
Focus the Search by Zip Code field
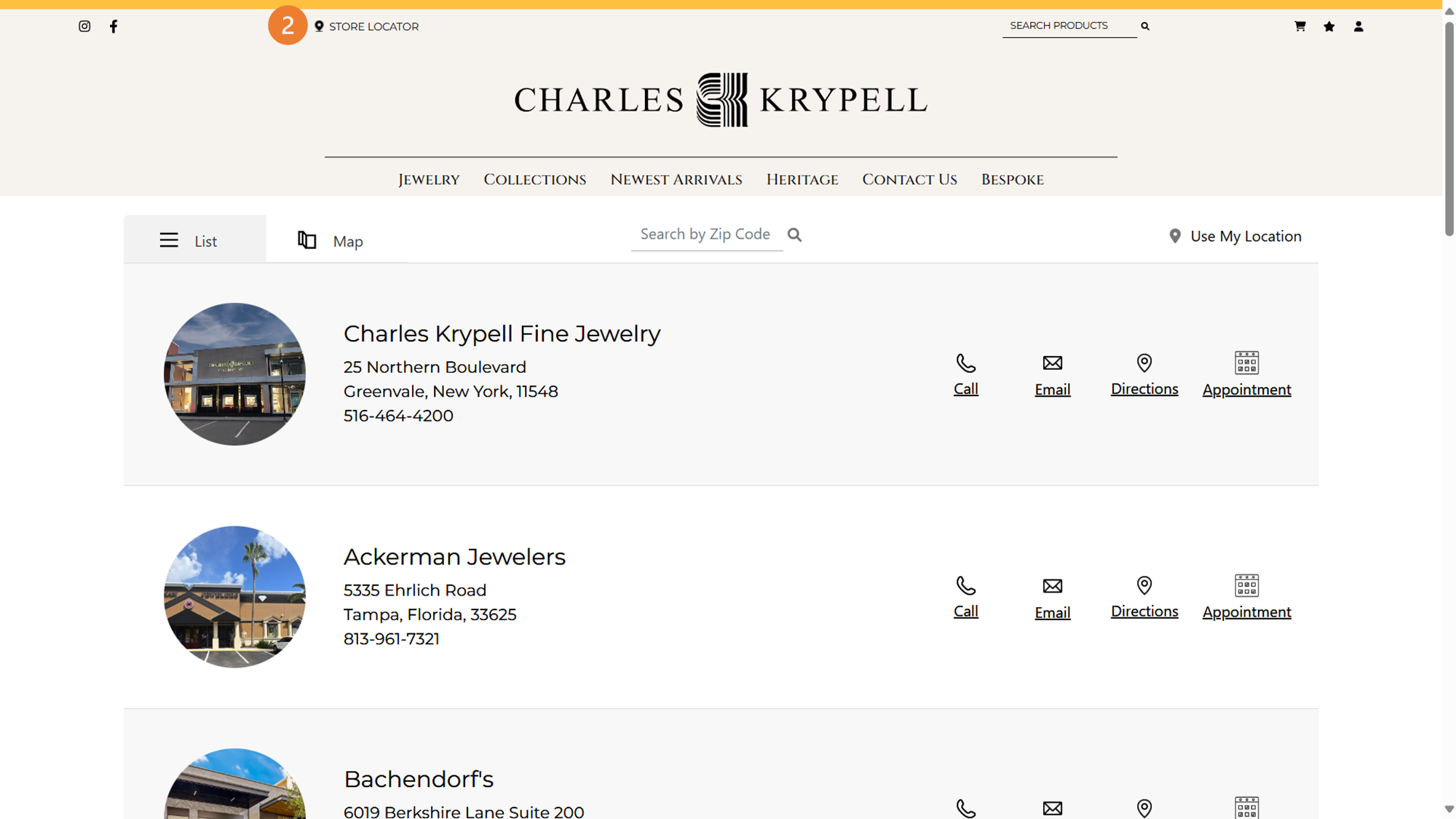[705, 234]
